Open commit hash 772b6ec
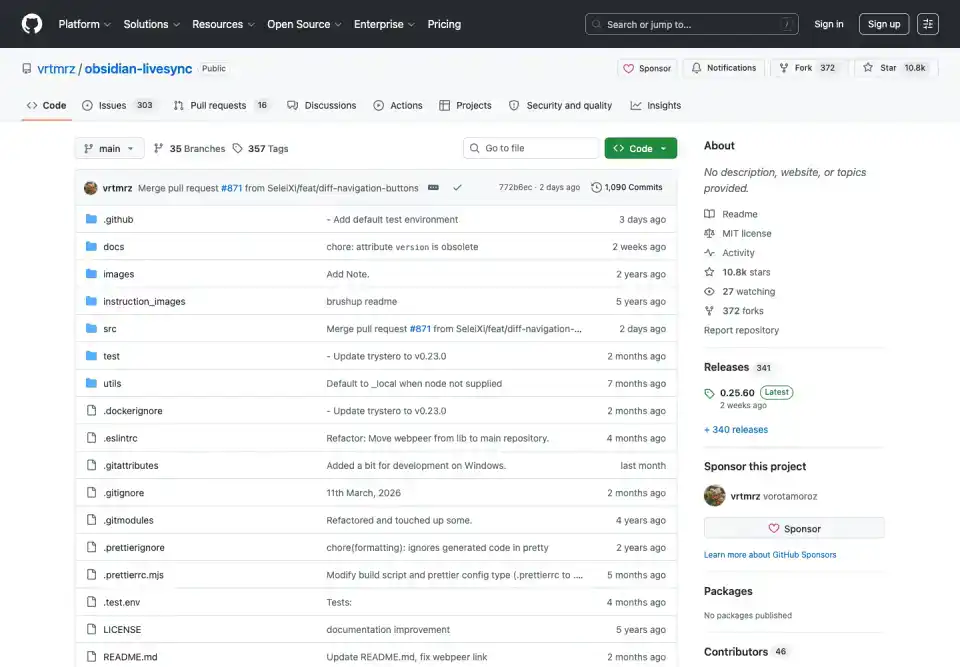960x667 pixels. 515,187
